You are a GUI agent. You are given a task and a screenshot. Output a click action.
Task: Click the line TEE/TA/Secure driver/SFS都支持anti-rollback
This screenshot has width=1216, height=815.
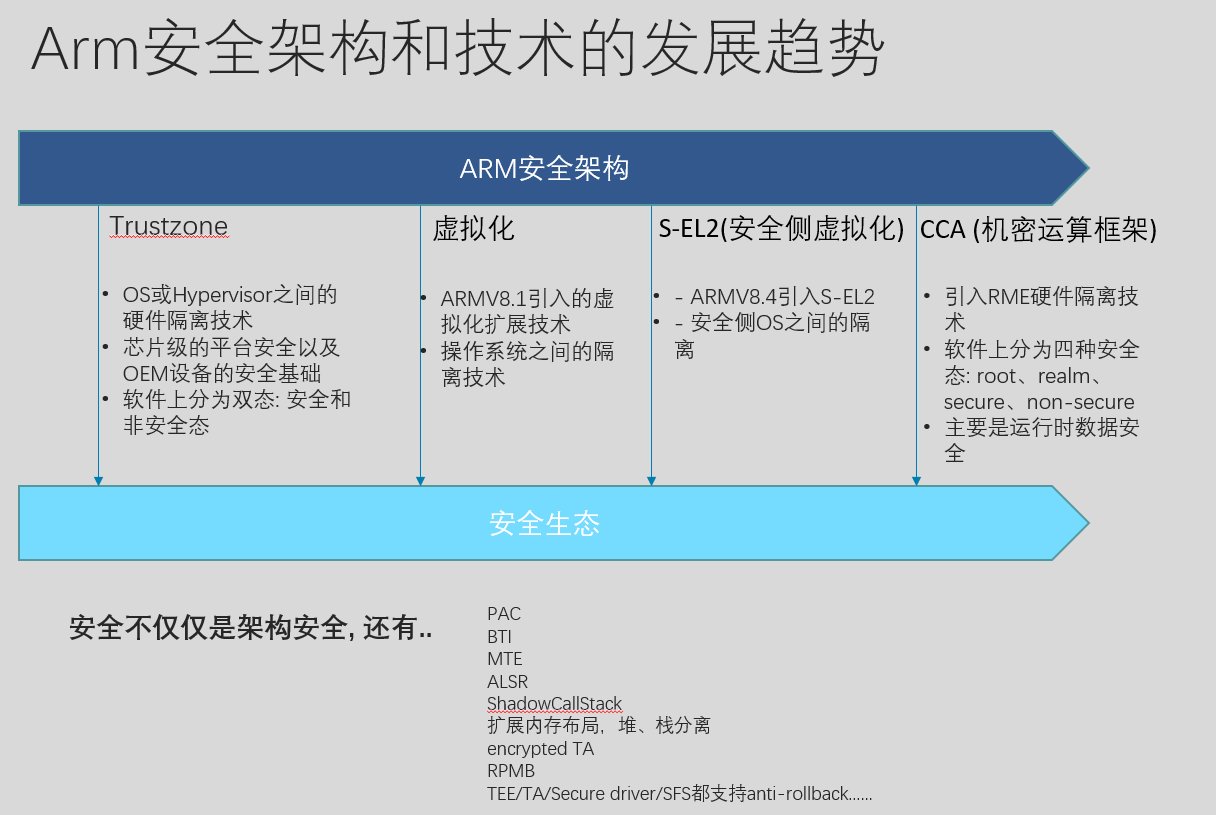coord(680,794)
